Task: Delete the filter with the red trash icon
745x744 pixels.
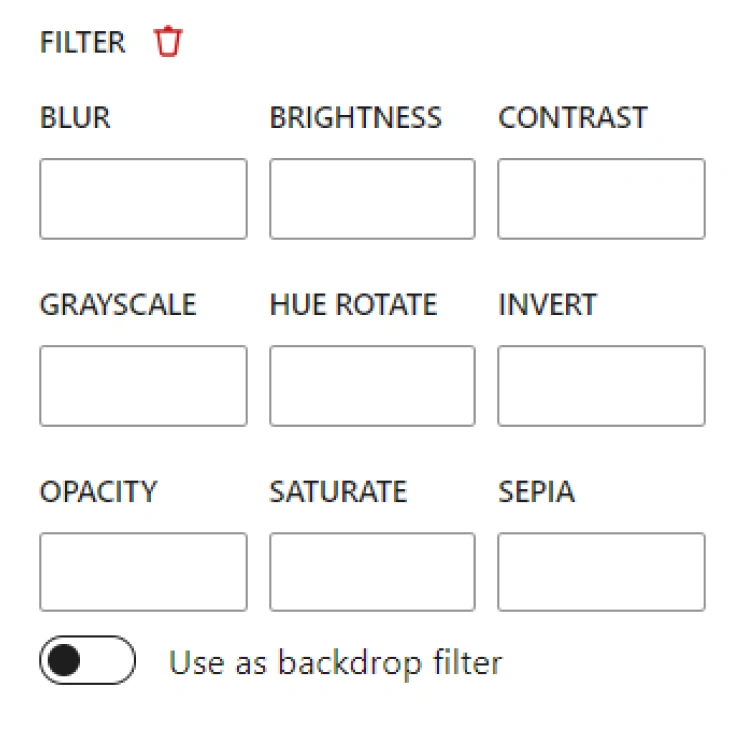Action: 168,42
